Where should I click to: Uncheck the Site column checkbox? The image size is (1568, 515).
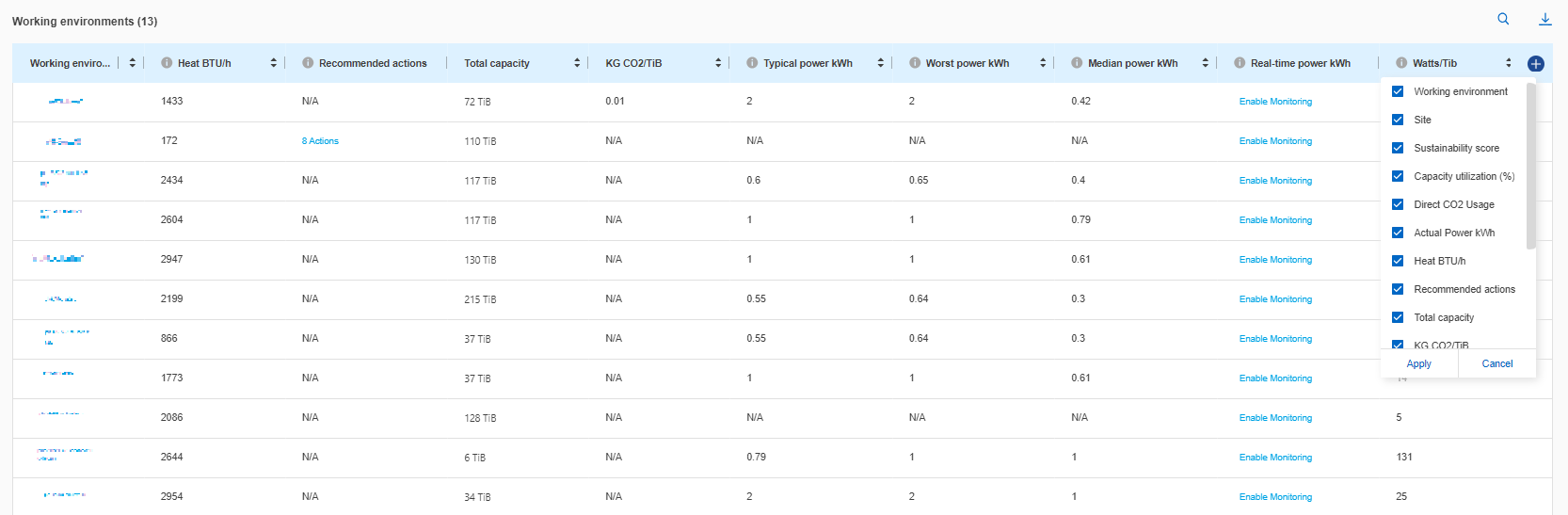(x=1398, y=120)
